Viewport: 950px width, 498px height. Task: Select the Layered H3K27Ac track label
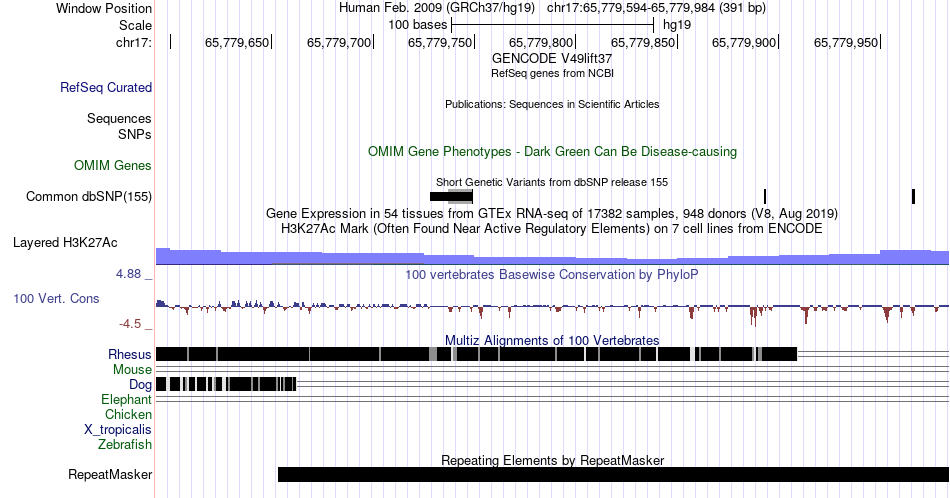click(65, 242)
